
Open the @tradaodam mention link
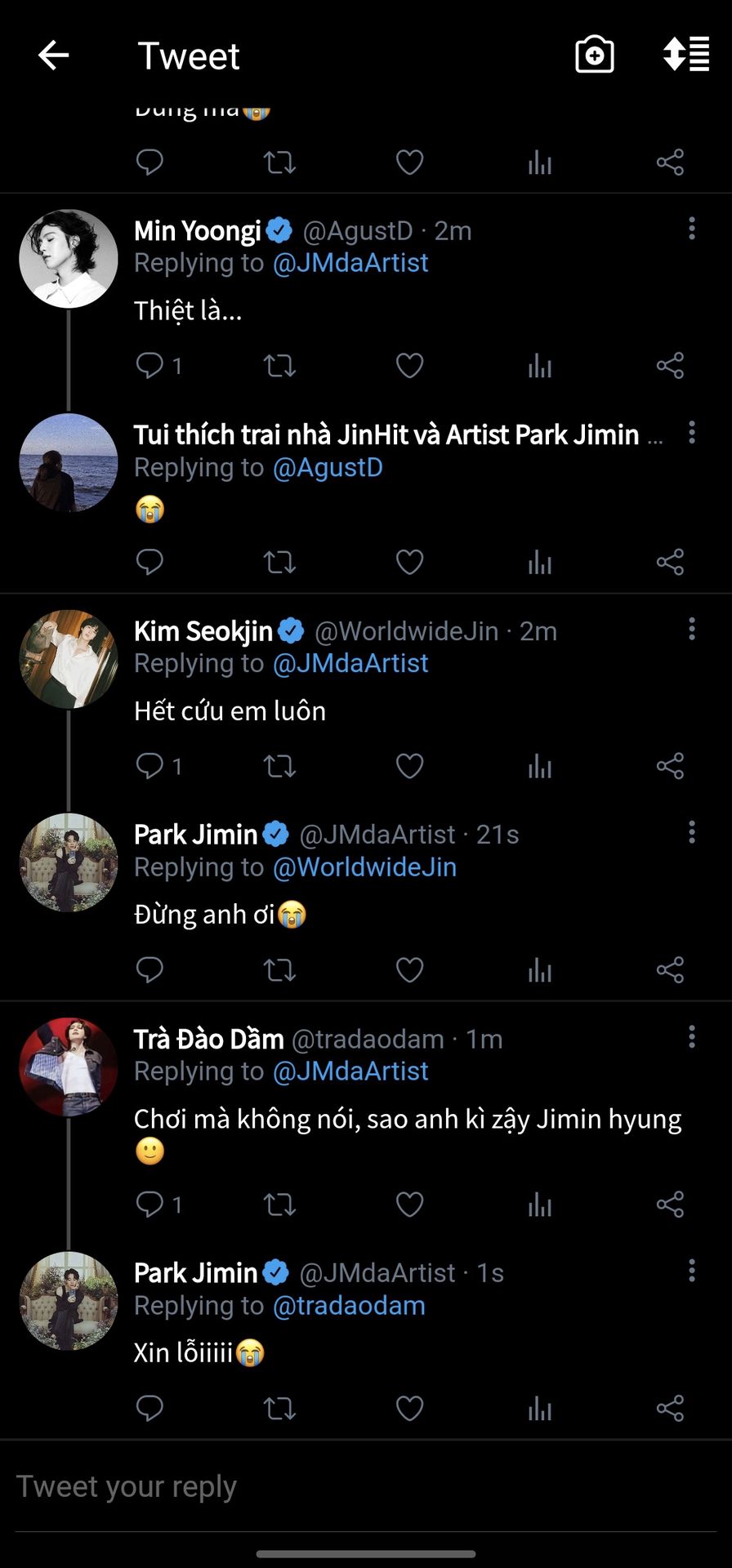point(349,1306)
